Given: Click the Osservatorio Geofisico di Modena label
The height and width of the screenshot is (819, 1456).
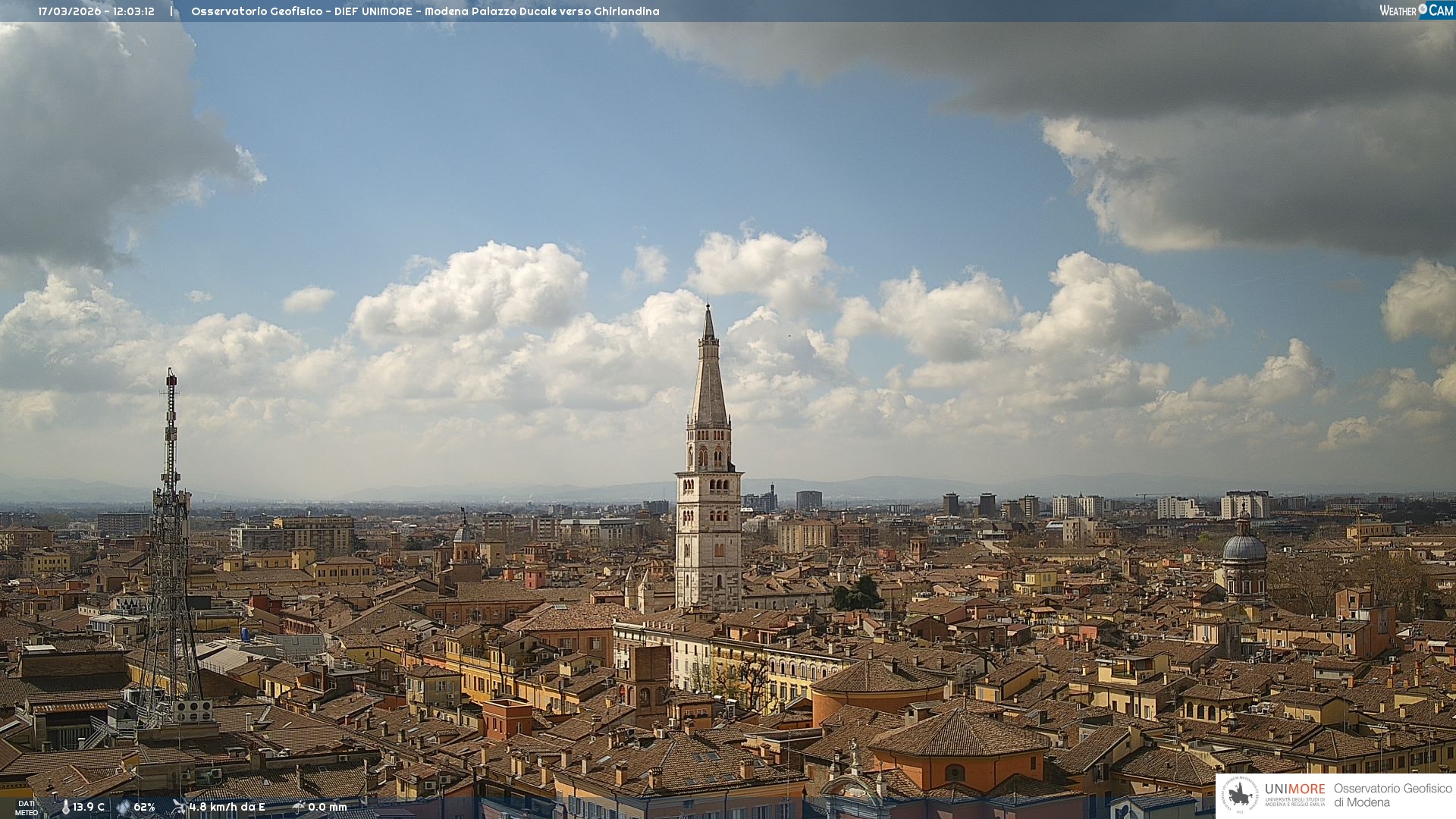Looking at the screenshot, I should 1392,795.
